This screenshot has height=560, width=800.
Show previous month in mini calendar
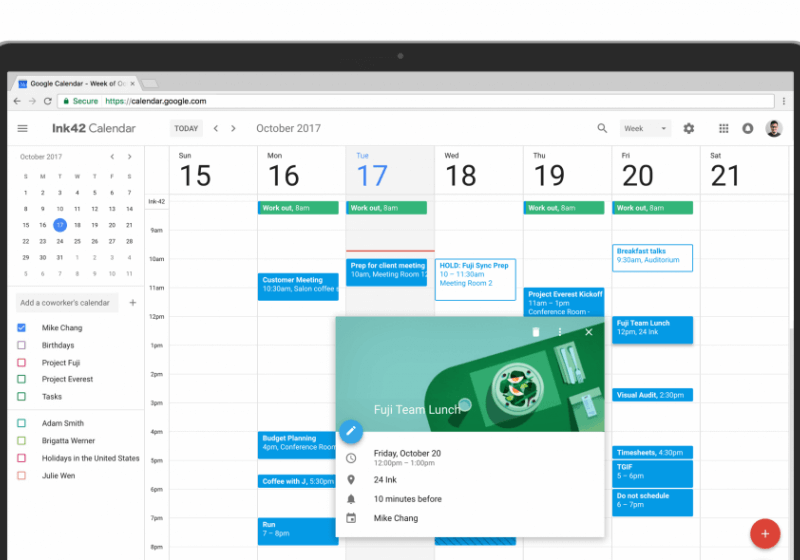tap(112, 157)
